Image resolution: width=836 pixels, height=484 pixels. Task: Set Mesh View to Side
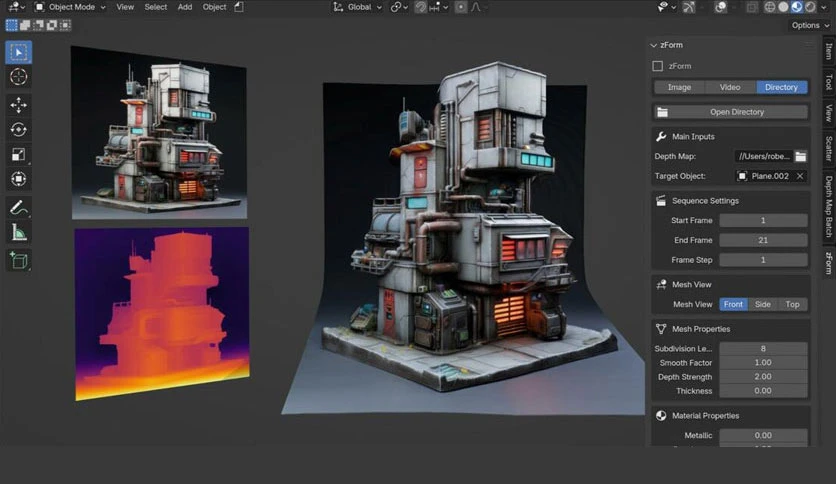point(762,304)
